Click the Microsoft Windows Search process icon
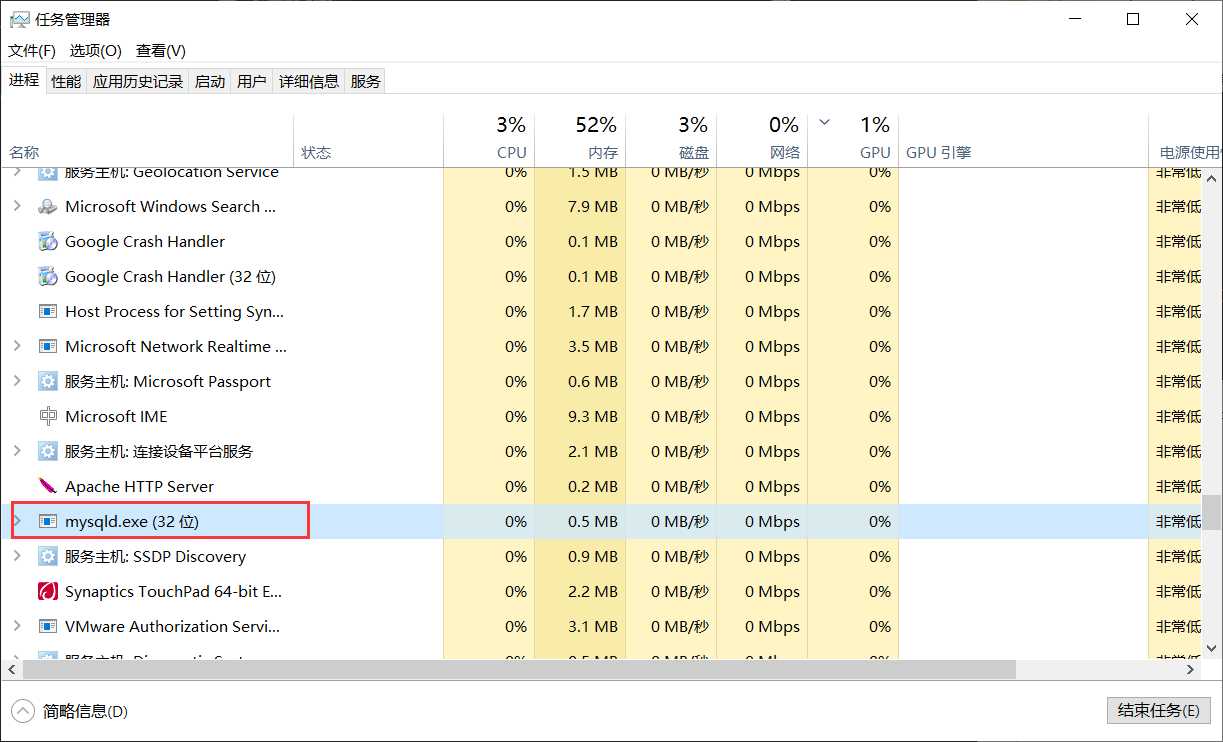Screen dimensions: 1223x742 coord(47,207)
